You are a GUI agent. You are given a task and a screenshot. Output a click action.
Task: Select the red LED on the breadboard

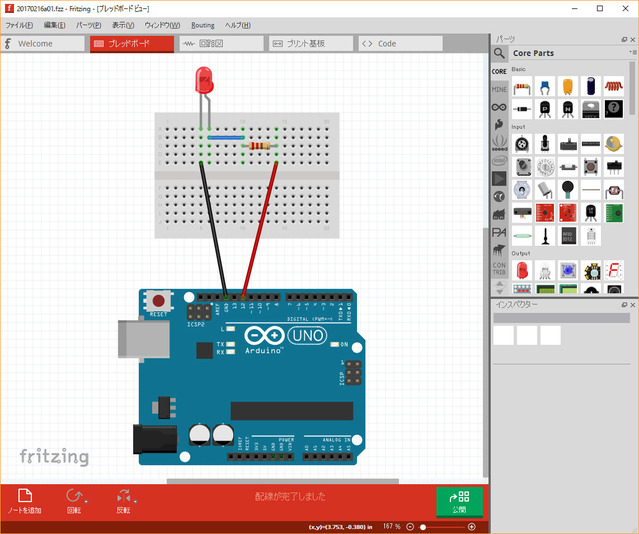tap(204, 80)
